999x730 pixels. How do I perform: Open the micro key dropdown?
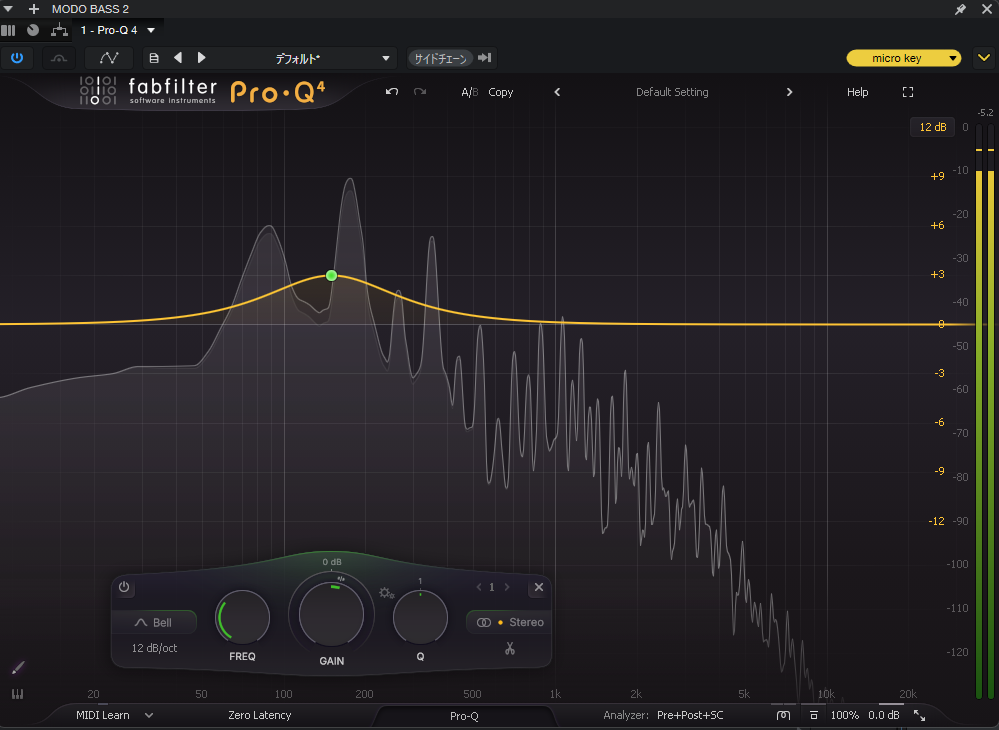(x=904, y=58)
